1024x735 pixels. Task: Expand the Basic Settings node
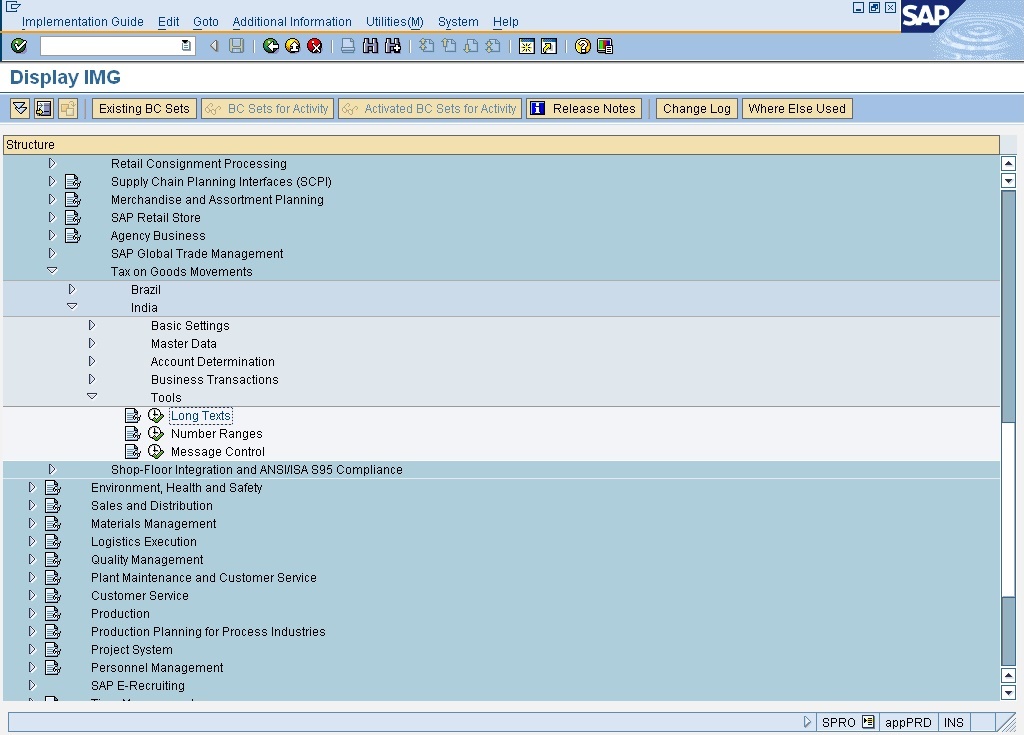[x=92, y=325]
